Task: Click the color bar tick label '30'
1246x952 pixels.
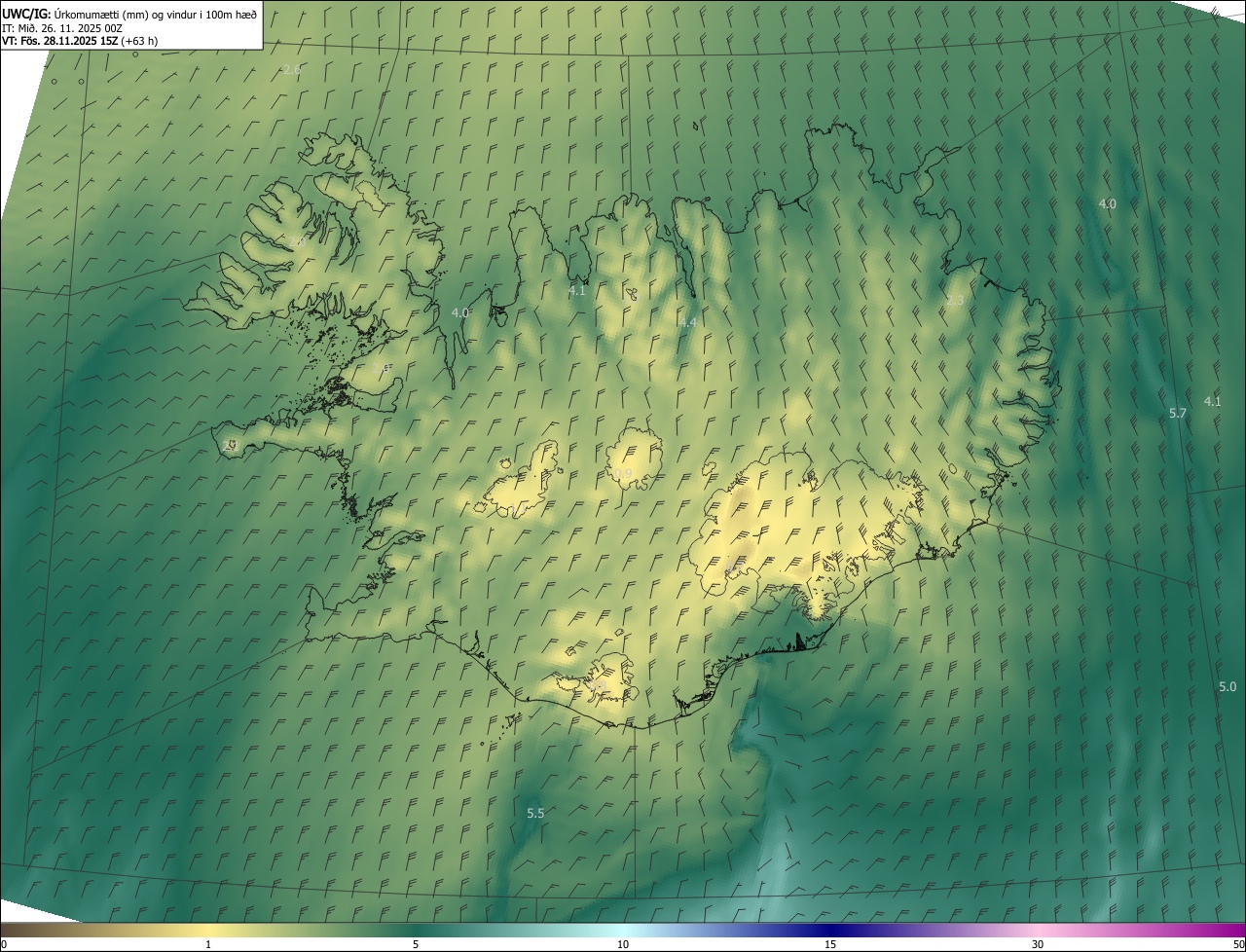Action: tap(1038, 944)
